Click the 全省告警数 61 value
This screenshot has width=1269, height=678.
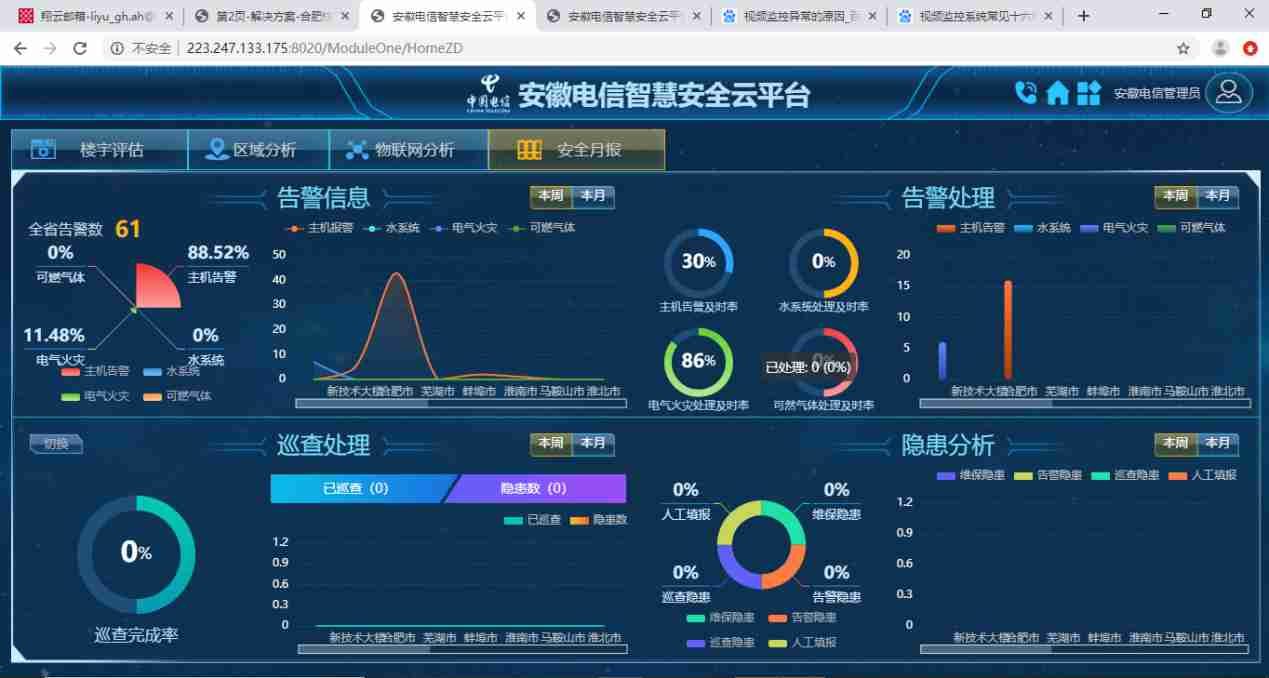pos(128,229)
